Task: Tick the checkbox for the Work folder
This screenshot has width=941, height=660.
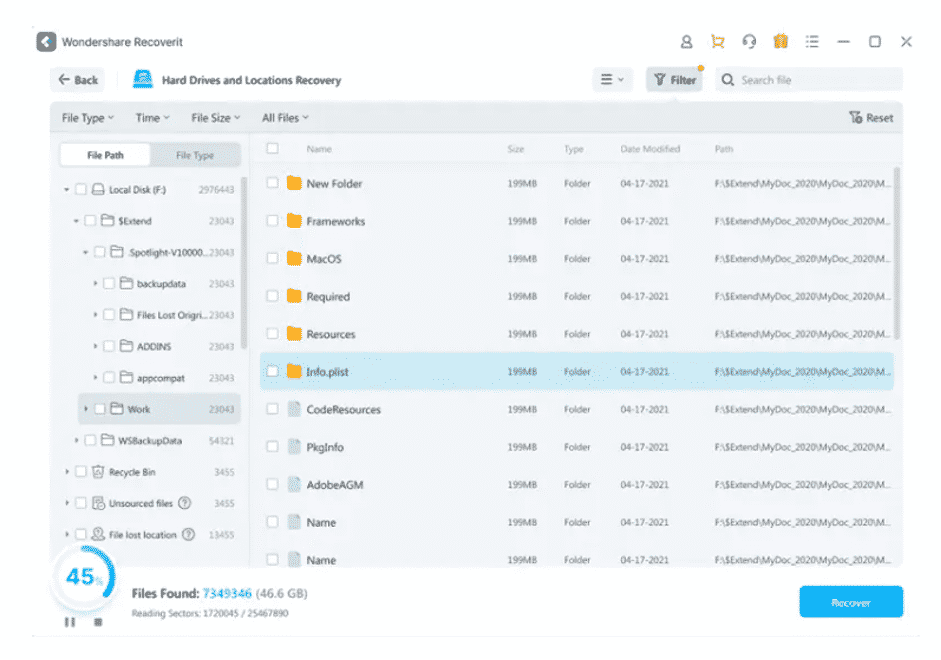Action: (100, 409)
